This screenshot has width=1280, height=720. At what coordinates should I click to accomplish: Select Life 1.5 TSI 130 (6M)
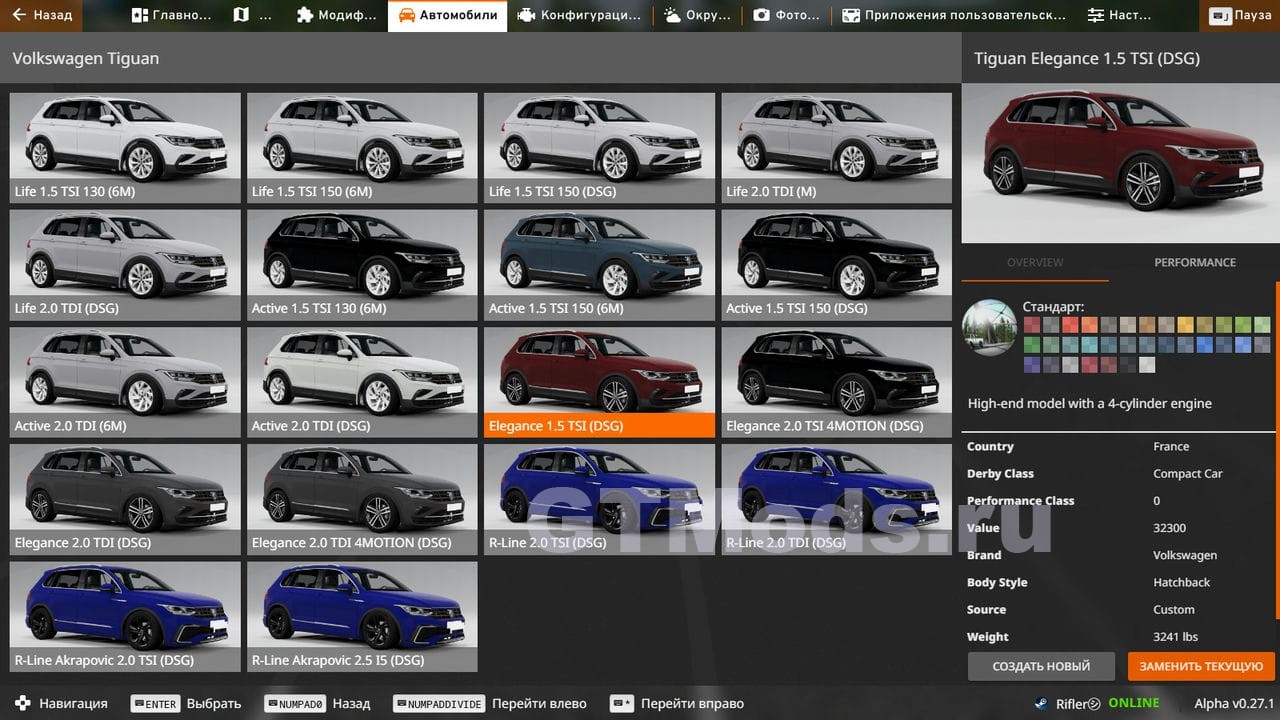click(125, 148)
